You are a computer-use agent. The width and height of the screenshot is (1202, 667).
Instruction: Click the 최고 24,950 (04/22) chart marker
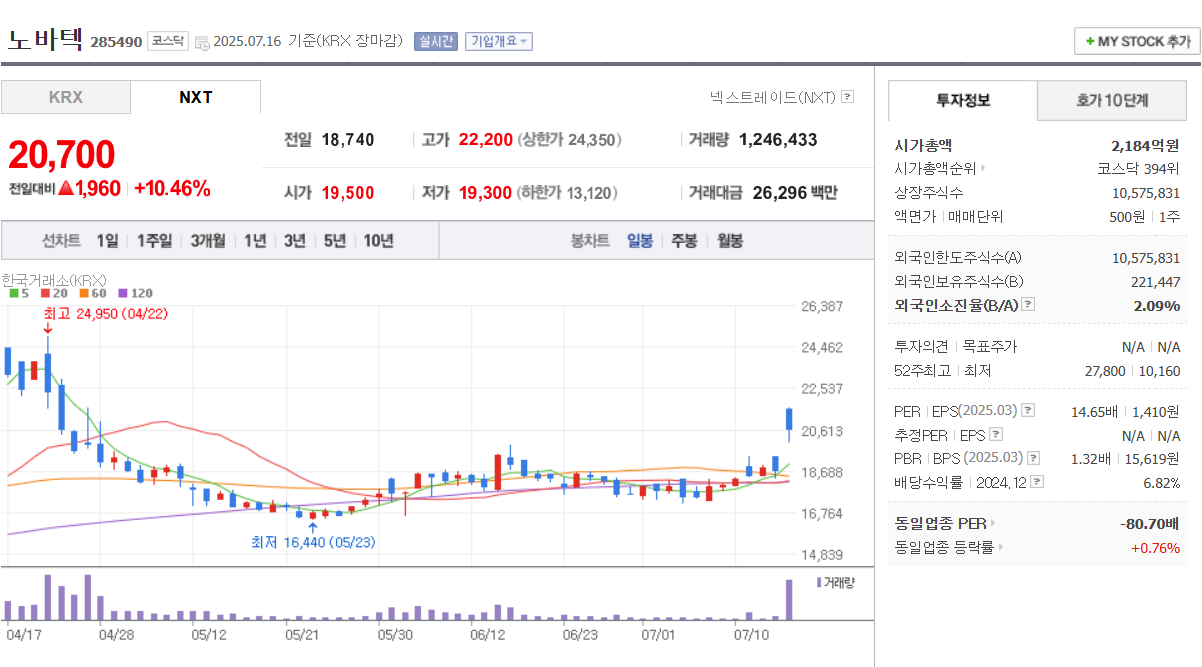(x=105, y=314)
